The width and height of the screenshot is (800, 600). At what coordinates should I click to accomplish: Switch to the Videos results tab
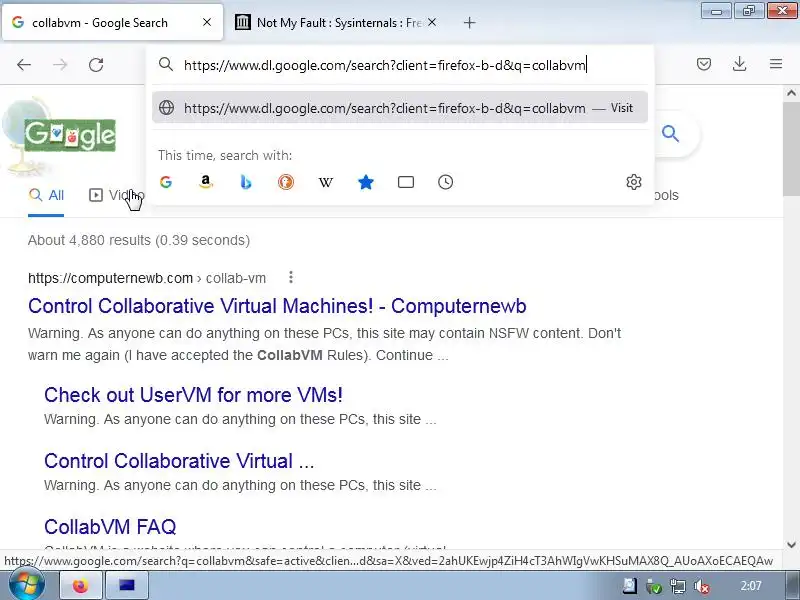pos(116,195)
